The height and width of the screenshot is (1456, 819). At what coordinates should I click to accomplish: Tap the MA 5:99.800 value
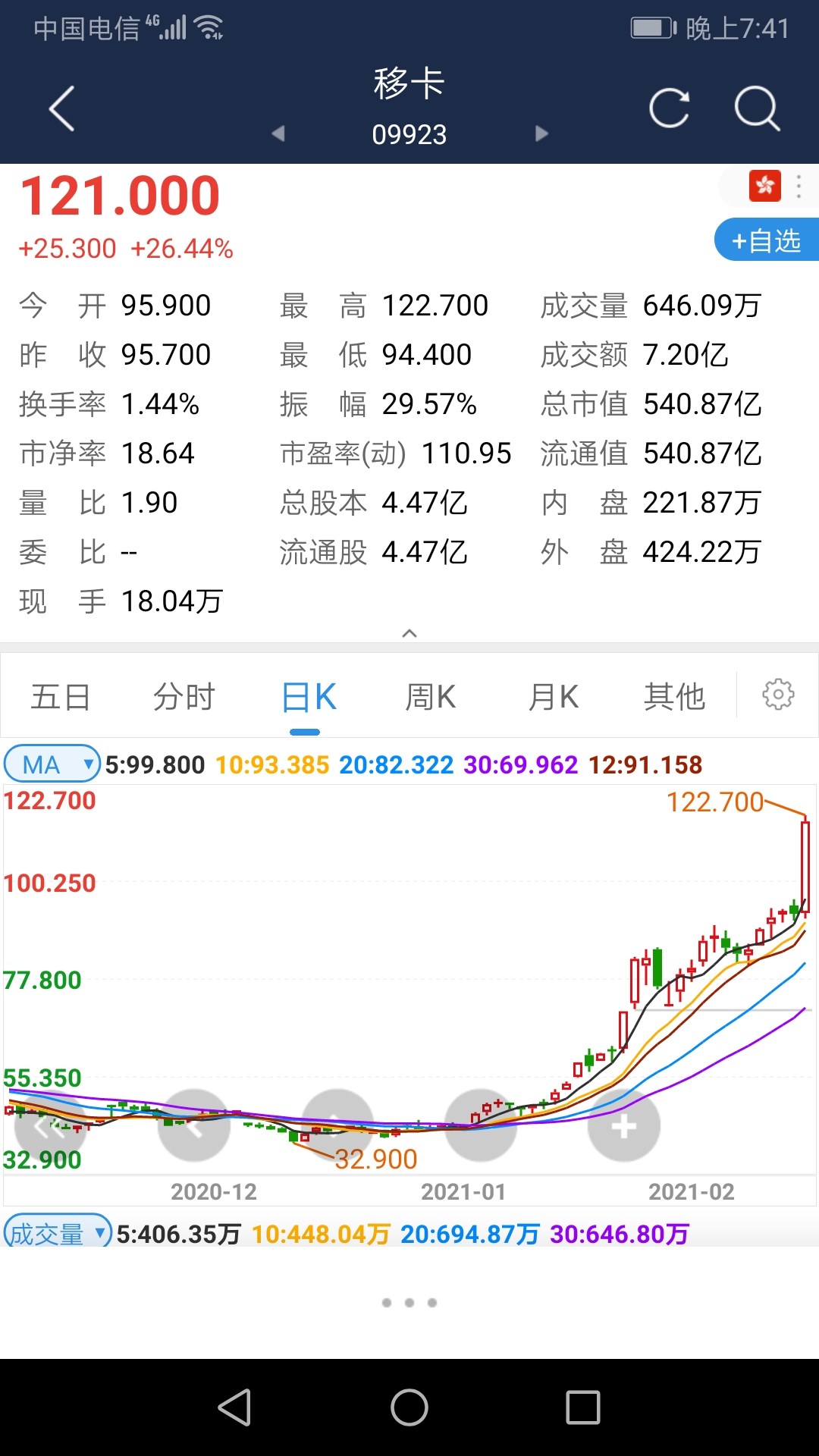pyautogui.click(x=155, y=764)
